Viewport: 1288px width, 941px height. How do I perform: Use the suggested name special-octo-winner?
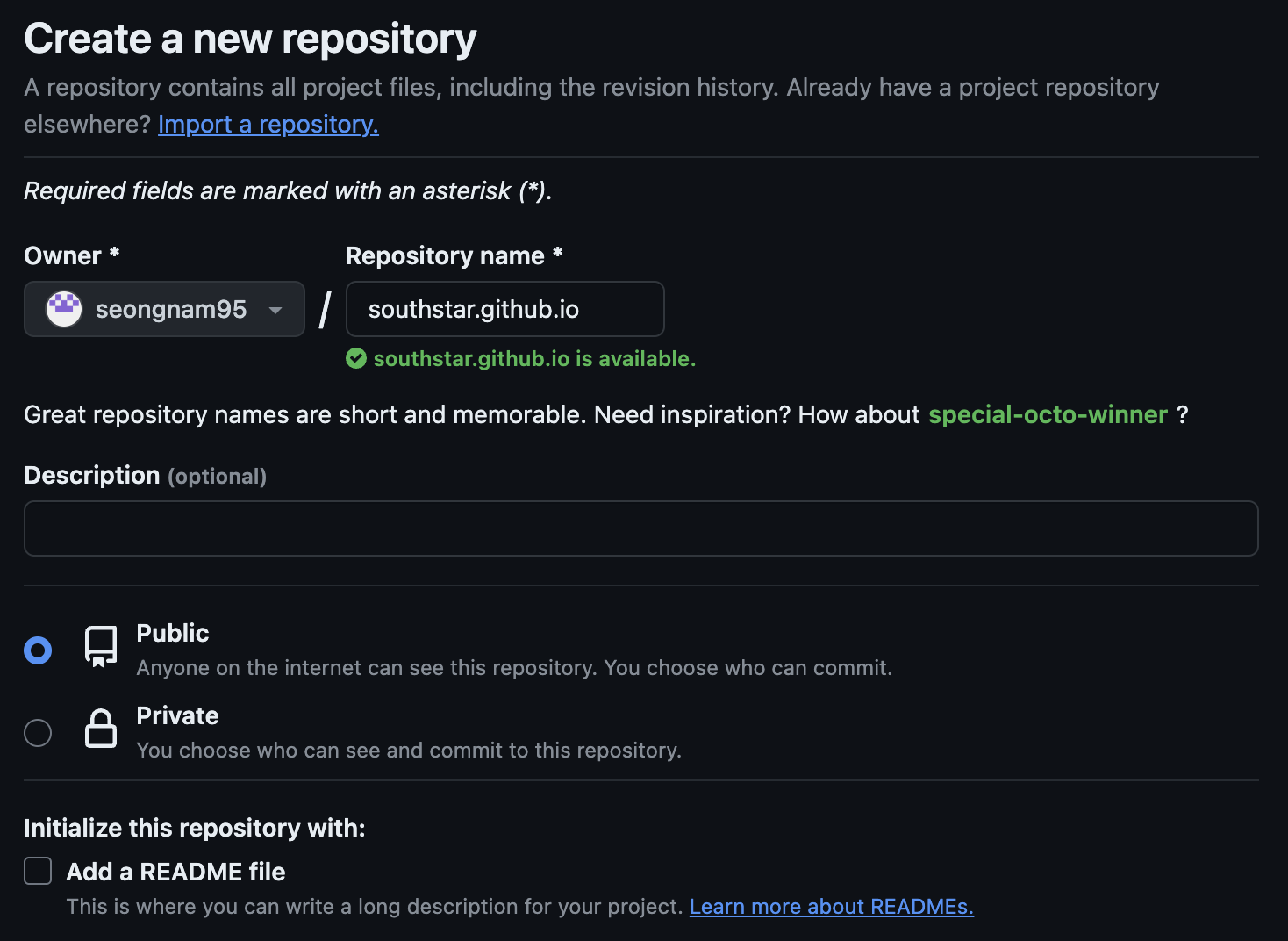coord(1048,414)
